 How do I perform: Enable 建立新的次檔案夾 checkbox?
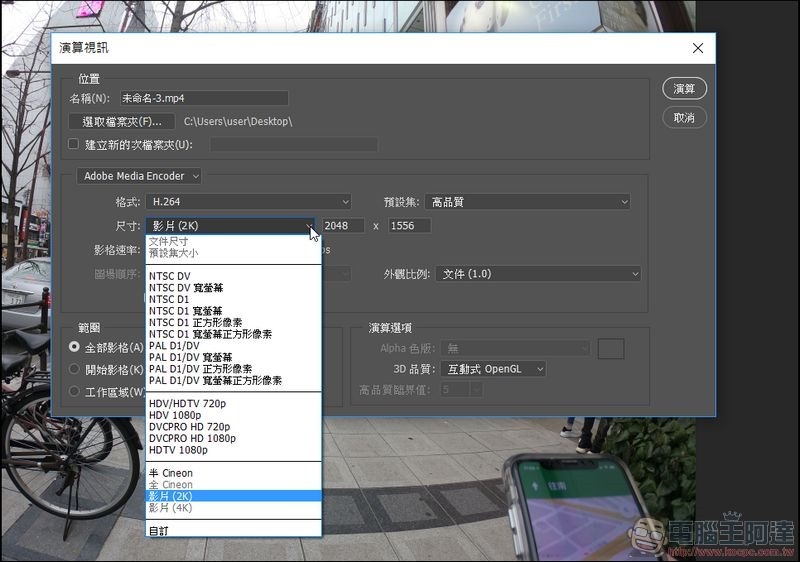pos(73,144)
